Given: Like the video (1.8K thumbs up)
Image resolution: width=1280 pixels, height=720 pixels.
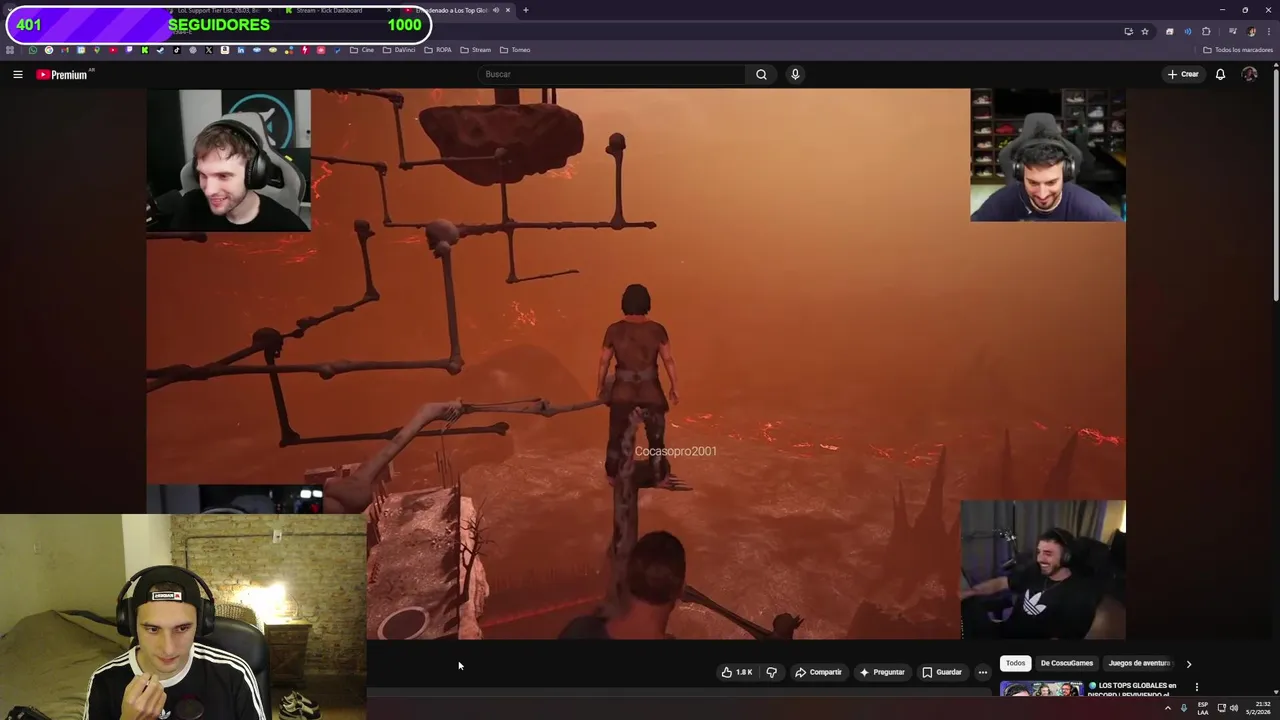Looking at the screenshot, I should tap(737, 672).
